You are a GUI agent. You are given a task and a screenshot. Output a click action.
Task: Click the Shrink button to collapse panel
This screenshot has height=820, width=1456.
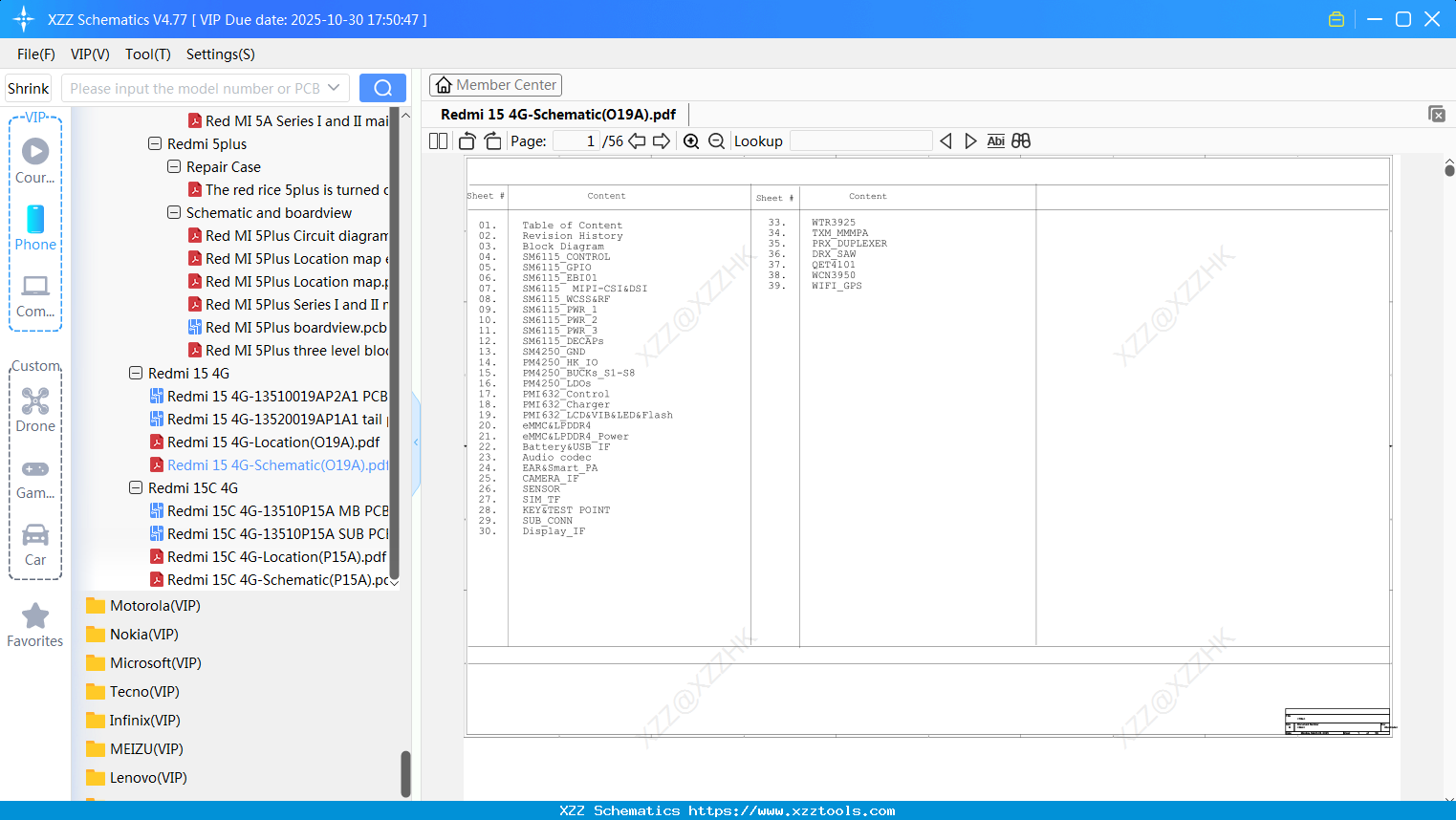coord(28,87)
